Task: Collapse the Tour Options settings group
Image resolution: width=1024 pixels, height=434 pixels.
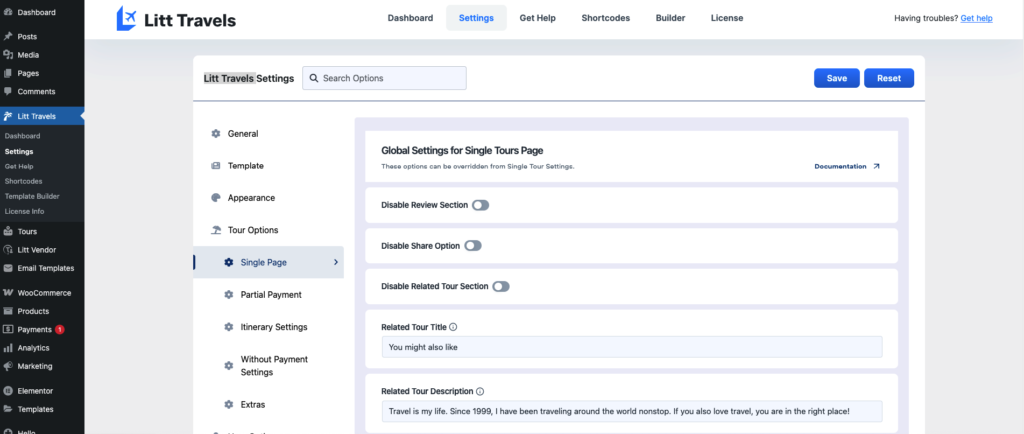Action: click(x=252, y=230)
